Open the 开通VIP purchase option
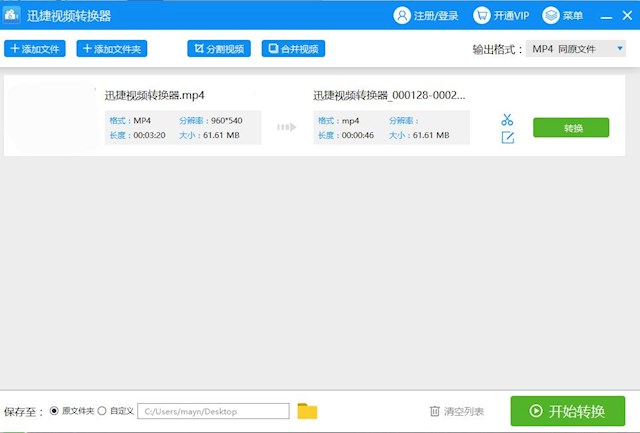640x433 pixels. (501, 16)
